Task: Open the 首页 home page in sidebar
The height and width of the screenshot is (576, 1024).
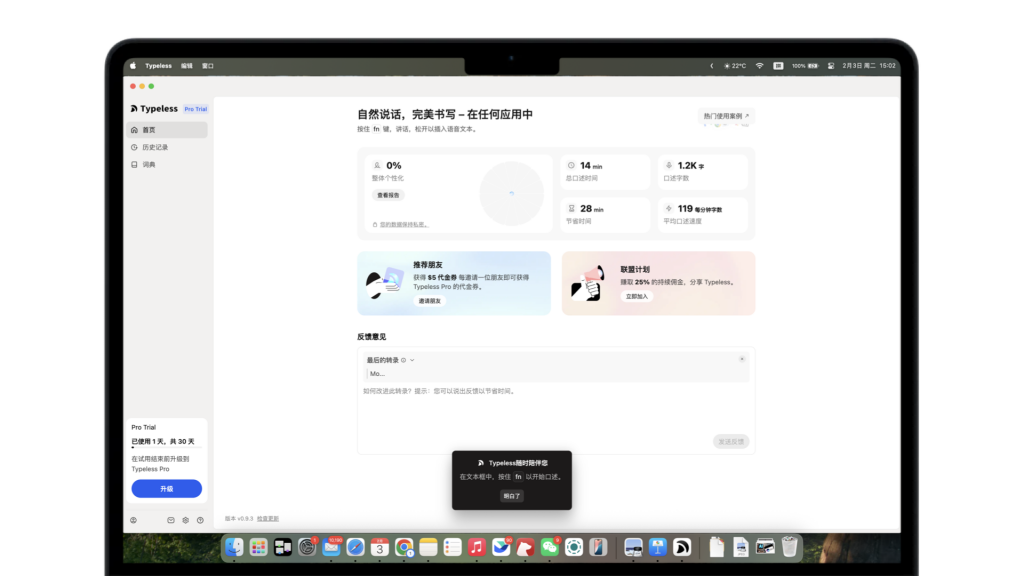Action: [148, 130]
